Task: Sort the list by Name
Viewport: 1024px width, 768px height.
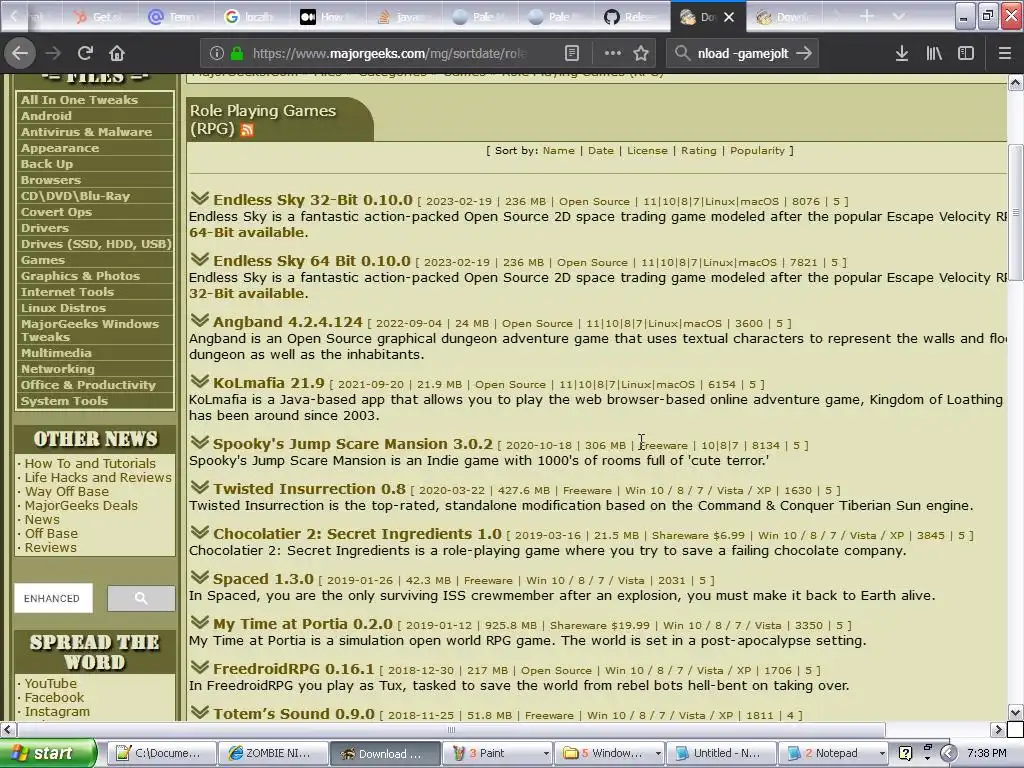Action: (558, 150)
